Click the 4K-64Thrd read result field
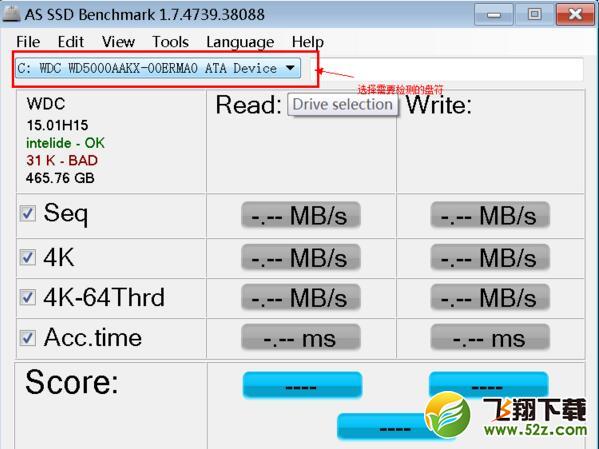This screenshot has height=449, width=599. click(301, 297)
